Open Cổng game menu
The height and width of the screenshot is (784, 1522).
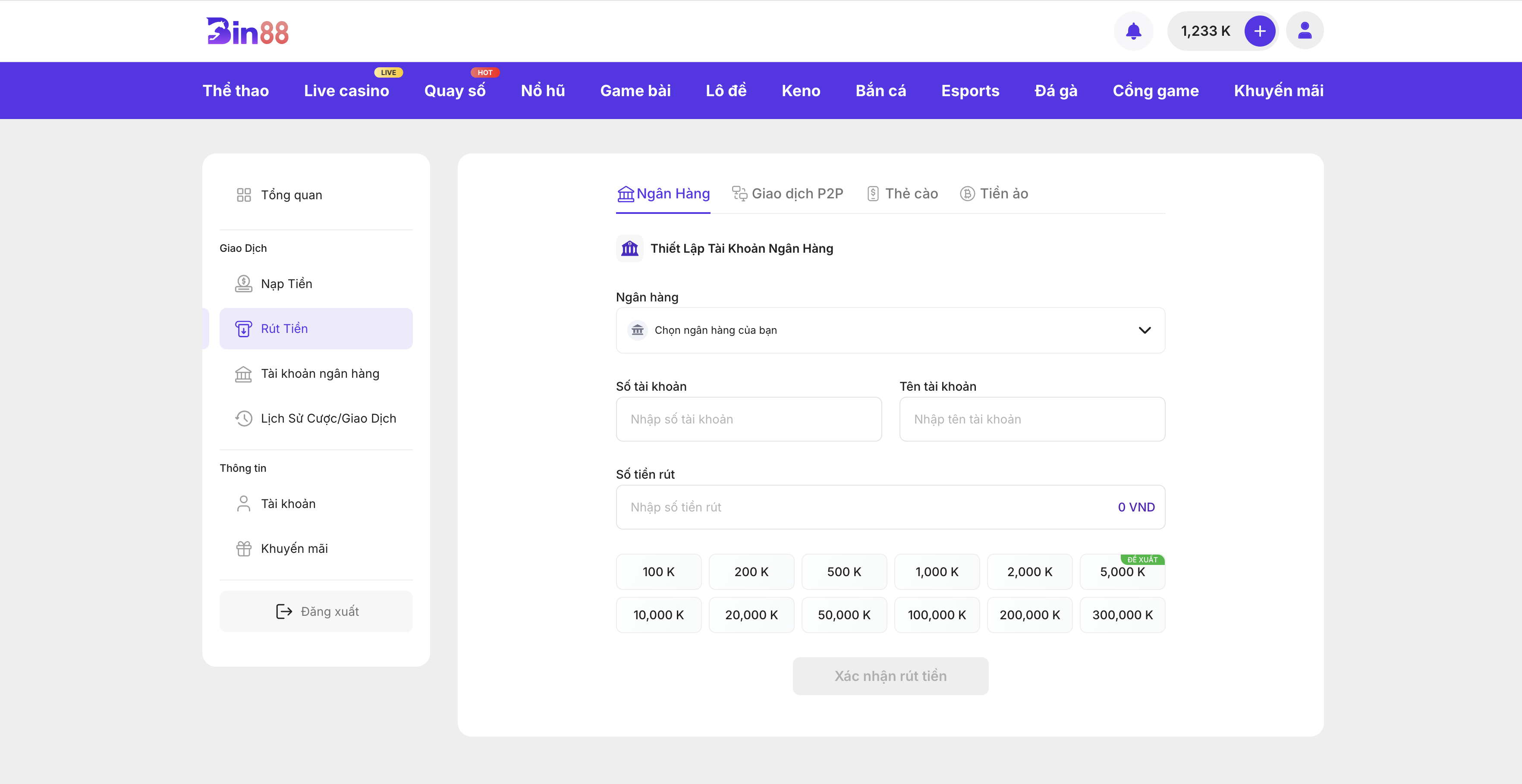point(1156,91)
